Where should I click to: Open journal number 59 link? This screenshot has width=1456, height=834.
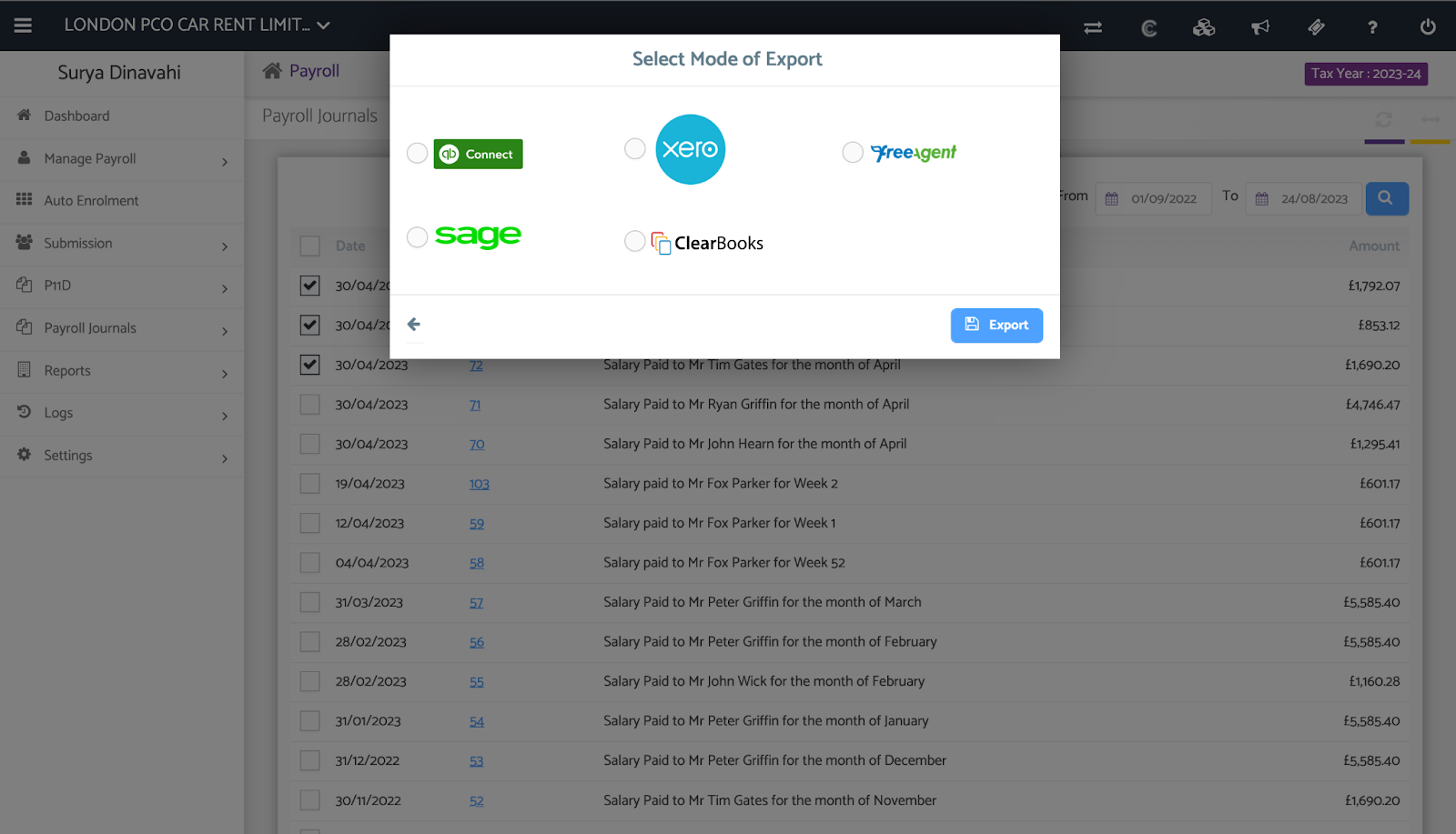pos(477,524)
